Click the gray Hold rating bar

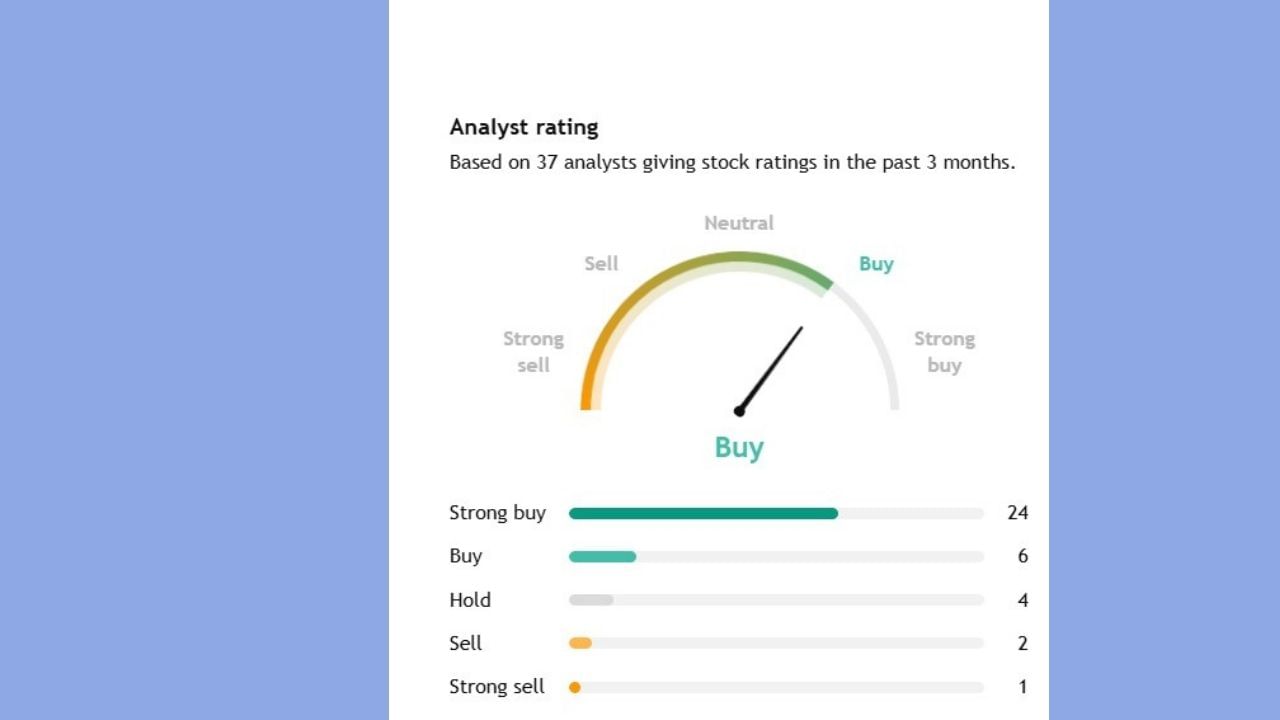tap(591, 600)
